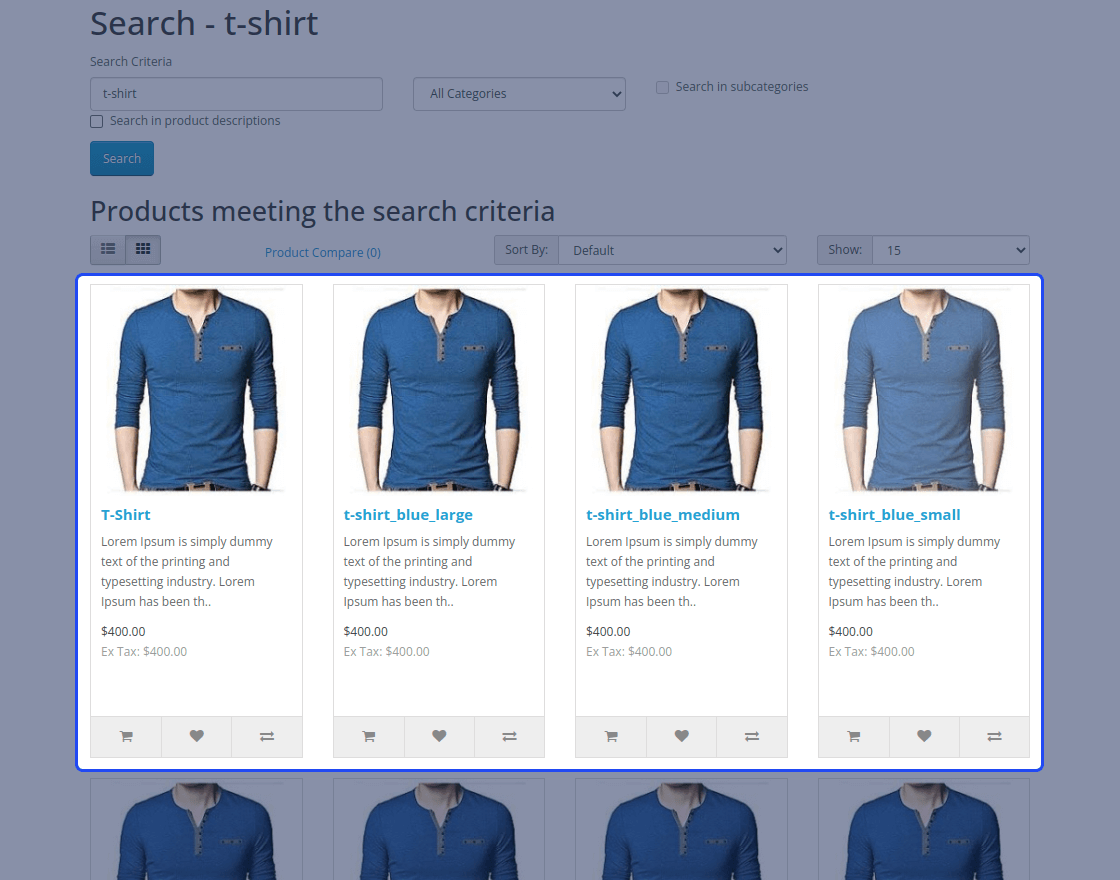Switch to grid view layout

coord(143,249)
